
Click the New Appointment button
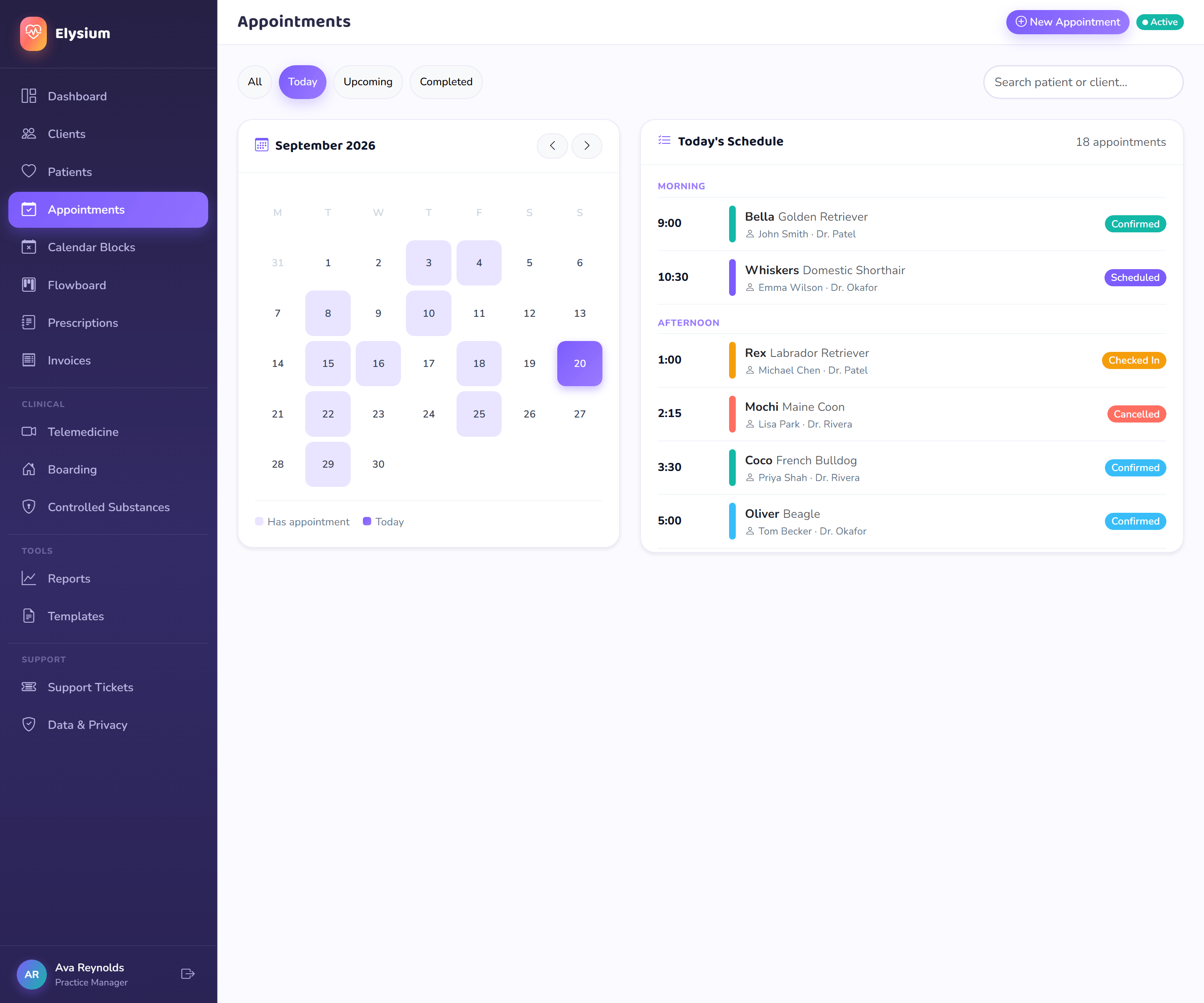tap(1068, 22)
